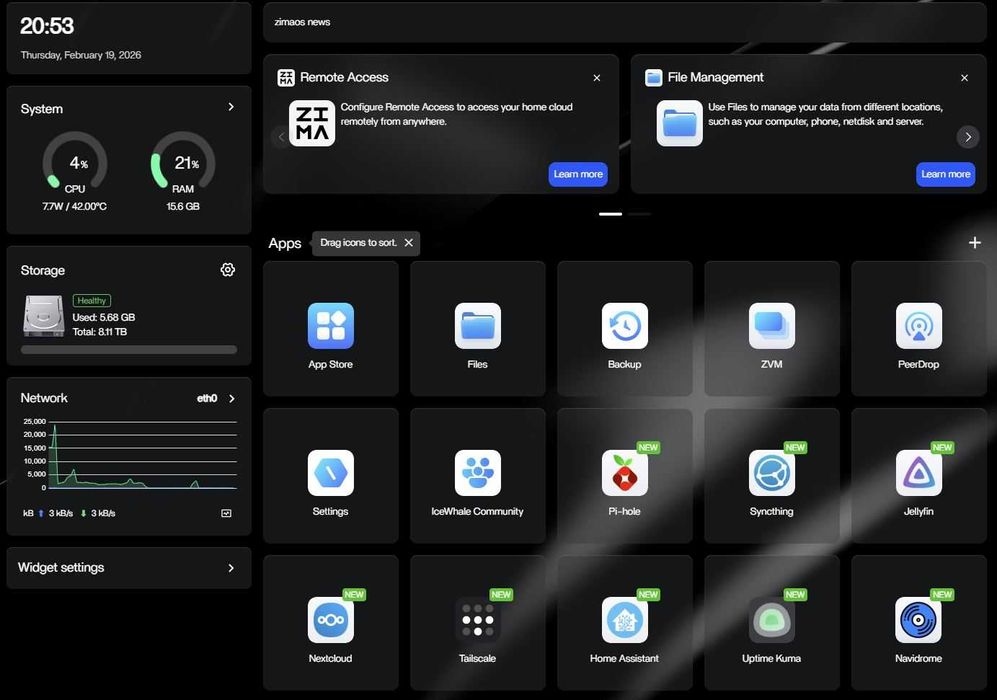997x700 pixels.
Task: Dismiss the File Management card
Action: click(965, 78)
